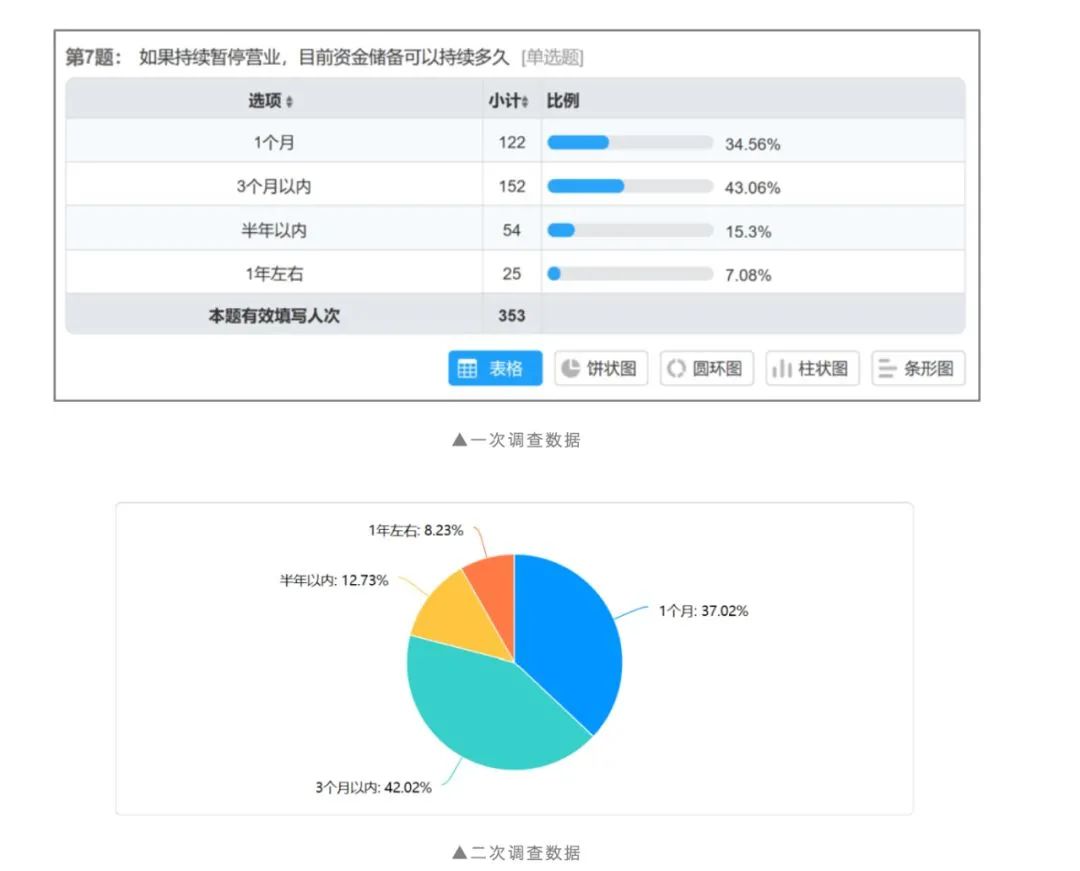Viewport: 1080px width, 871px height.
Task: Click the 本题有效填写人次 row label
Action: pos(274,315)
